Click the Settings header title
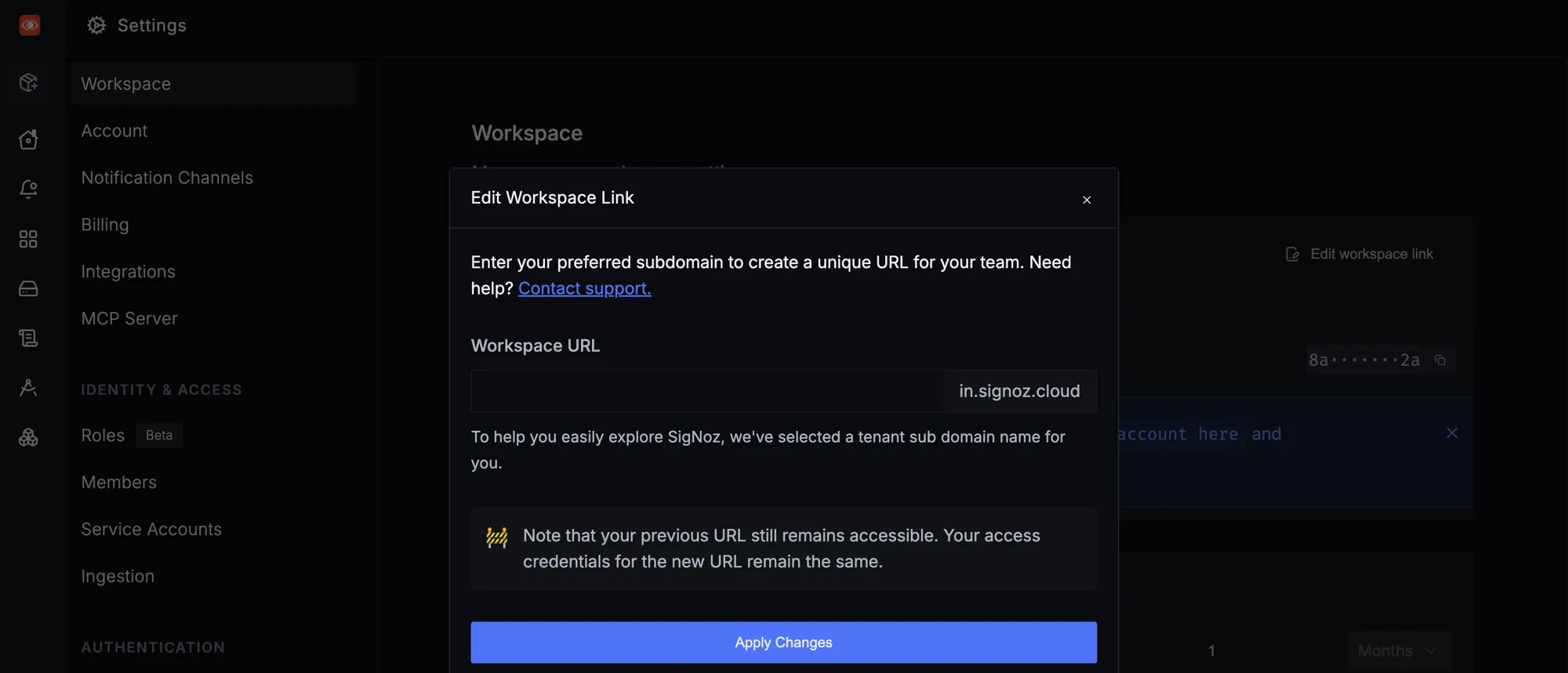The height and width of the screenshot is (673, 1568). (x=152, y=25)
